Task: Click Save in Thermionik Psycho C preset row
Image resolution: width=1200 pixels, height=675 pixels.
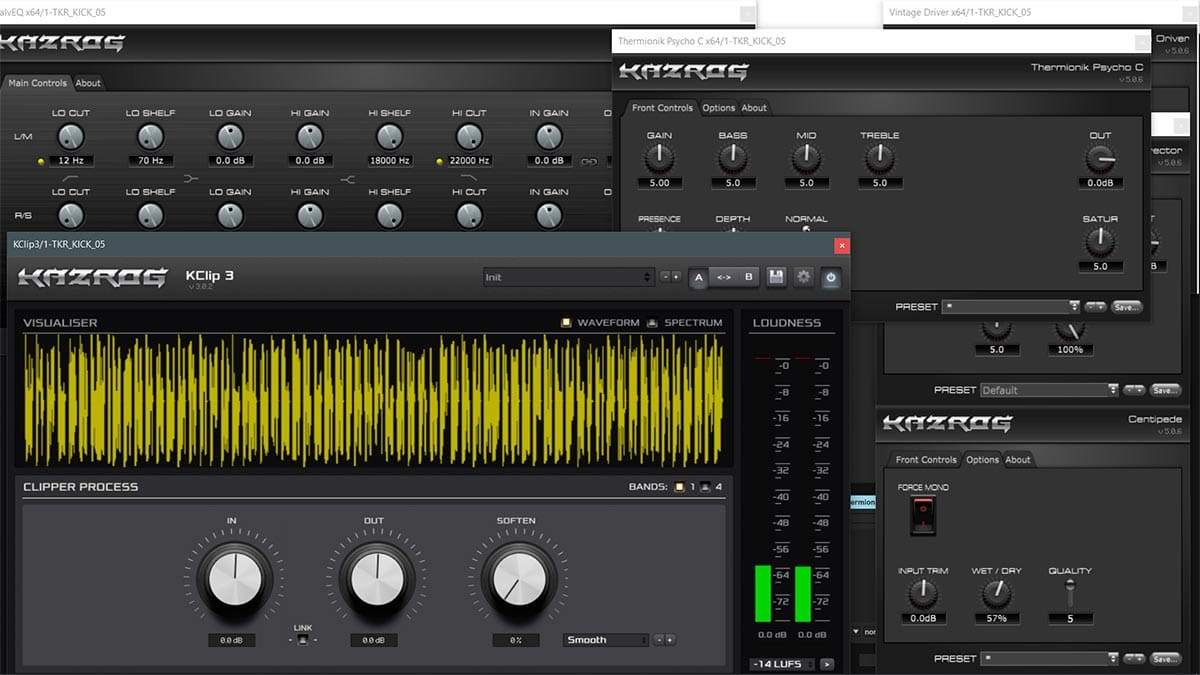Action: click(1126, 307)
